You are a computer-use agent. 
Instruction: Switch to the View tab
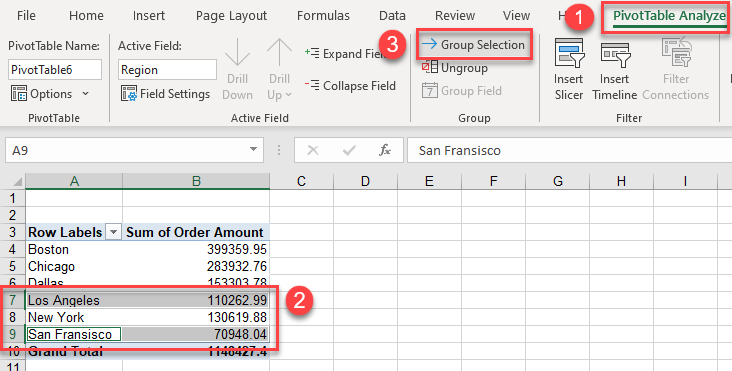point(516,15)
